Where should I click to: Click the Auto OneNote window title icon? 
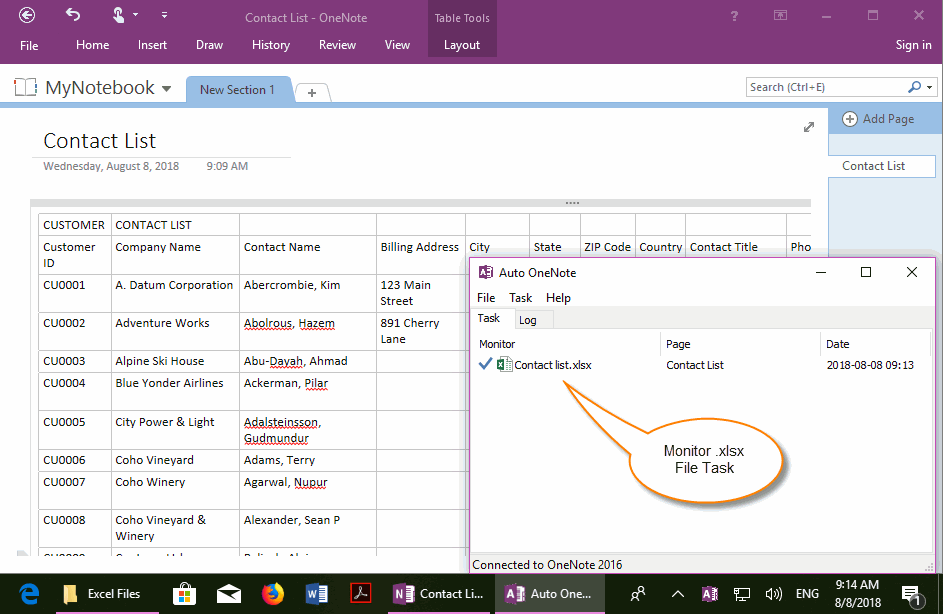coord(485,272)
